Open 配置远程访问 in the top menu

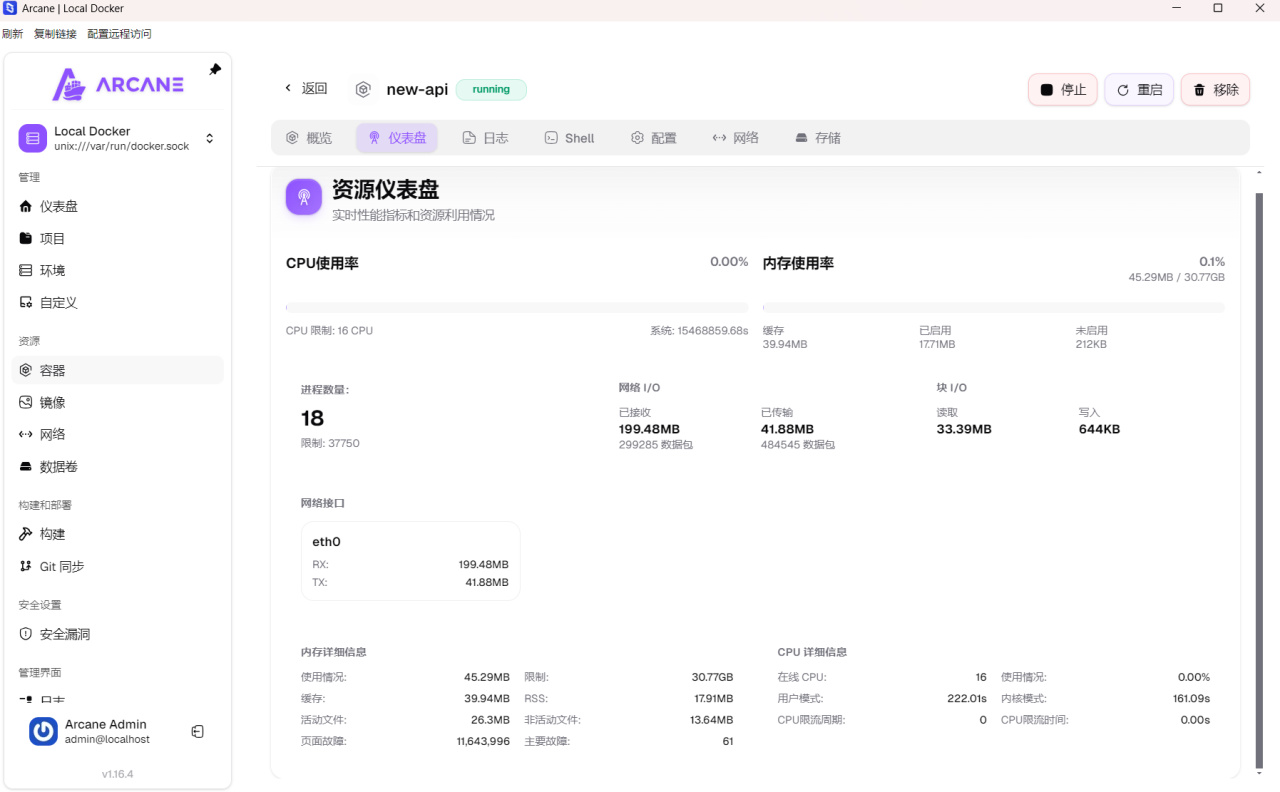(x=119, y=34)
